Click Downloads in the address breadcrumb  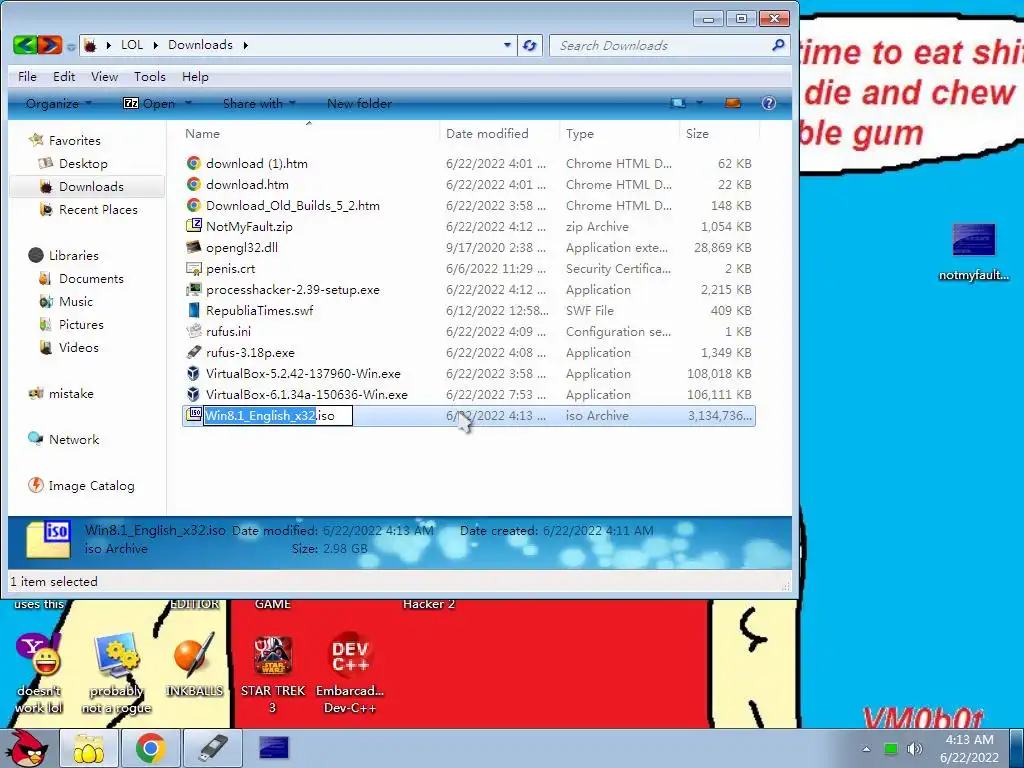pos(200,44)
